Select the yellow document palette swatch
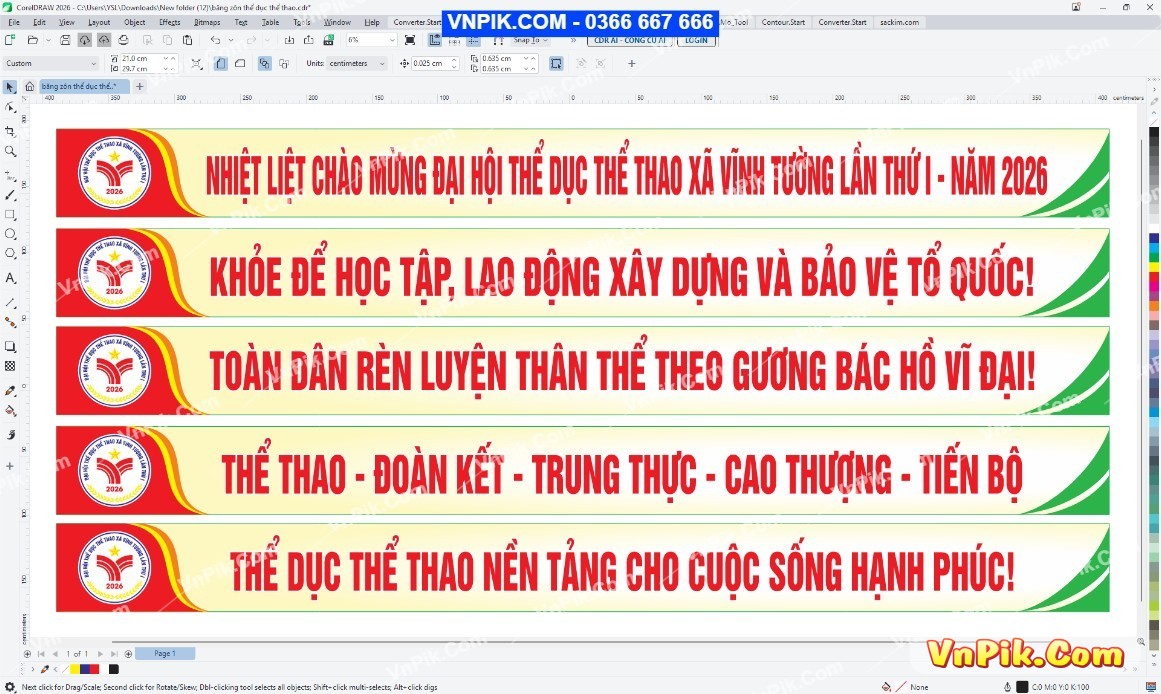 74,670
